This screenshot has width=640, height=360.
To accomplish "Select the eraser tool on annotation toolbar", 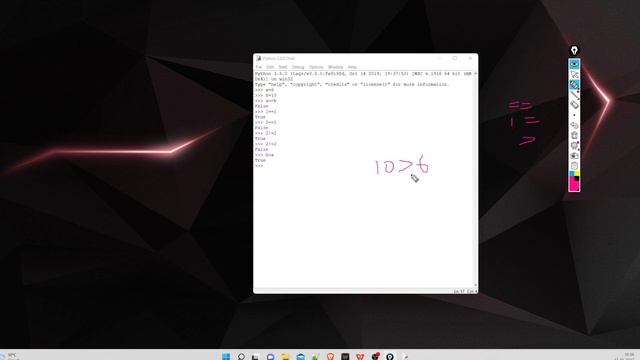I will (574, 105).
